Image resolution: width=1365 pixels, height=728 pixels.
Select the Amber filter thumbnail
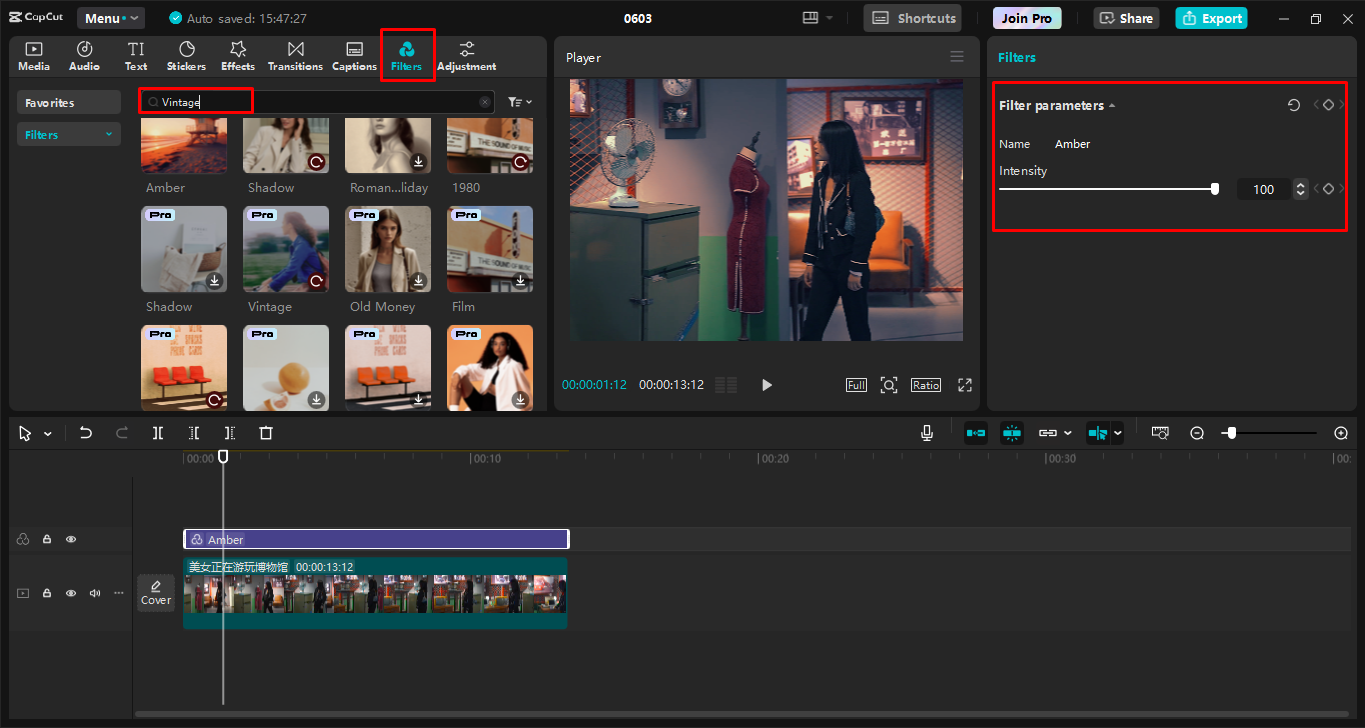pos(184,144)
